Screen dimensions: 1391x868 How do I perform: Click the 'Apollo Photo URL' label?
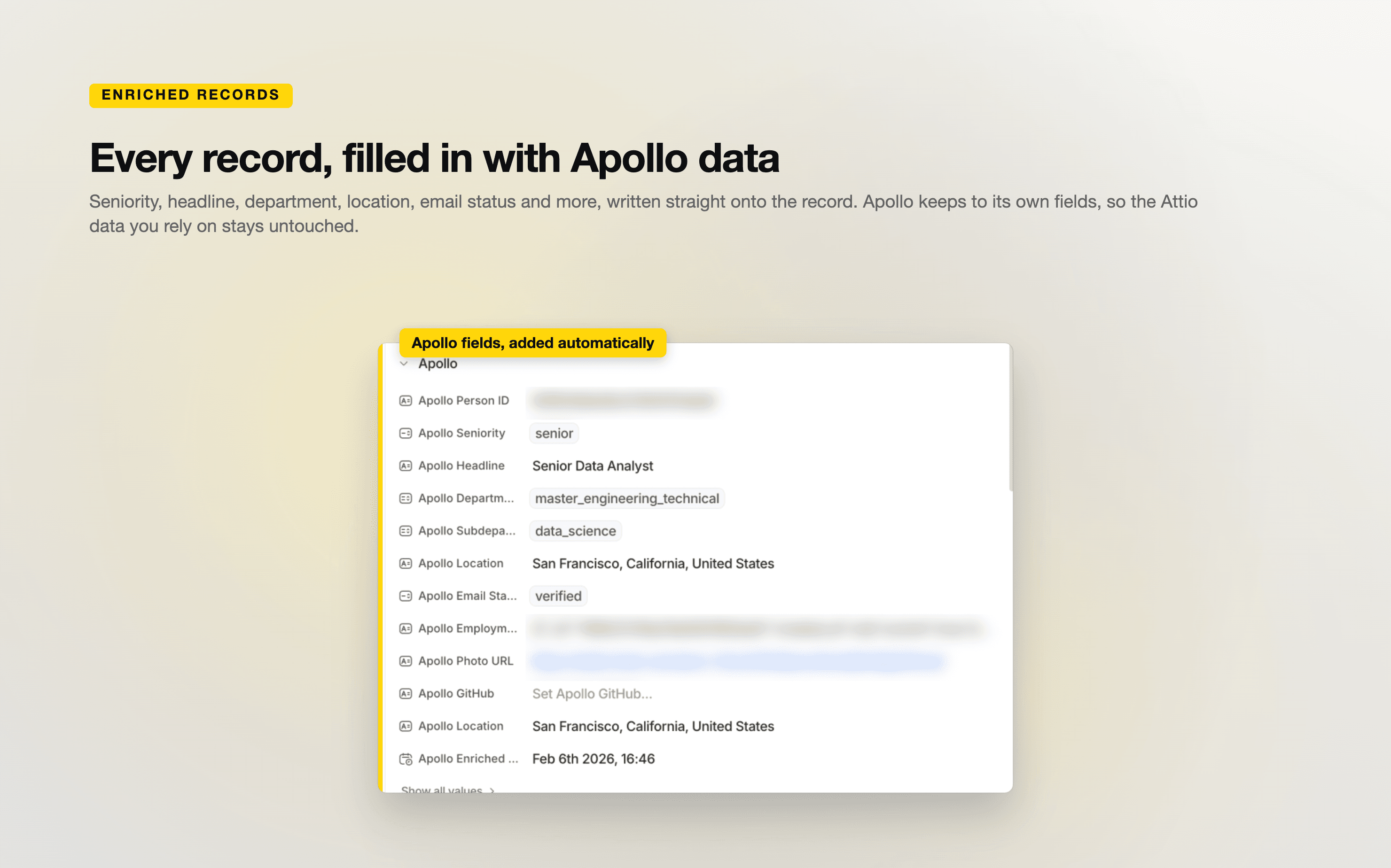466,661
